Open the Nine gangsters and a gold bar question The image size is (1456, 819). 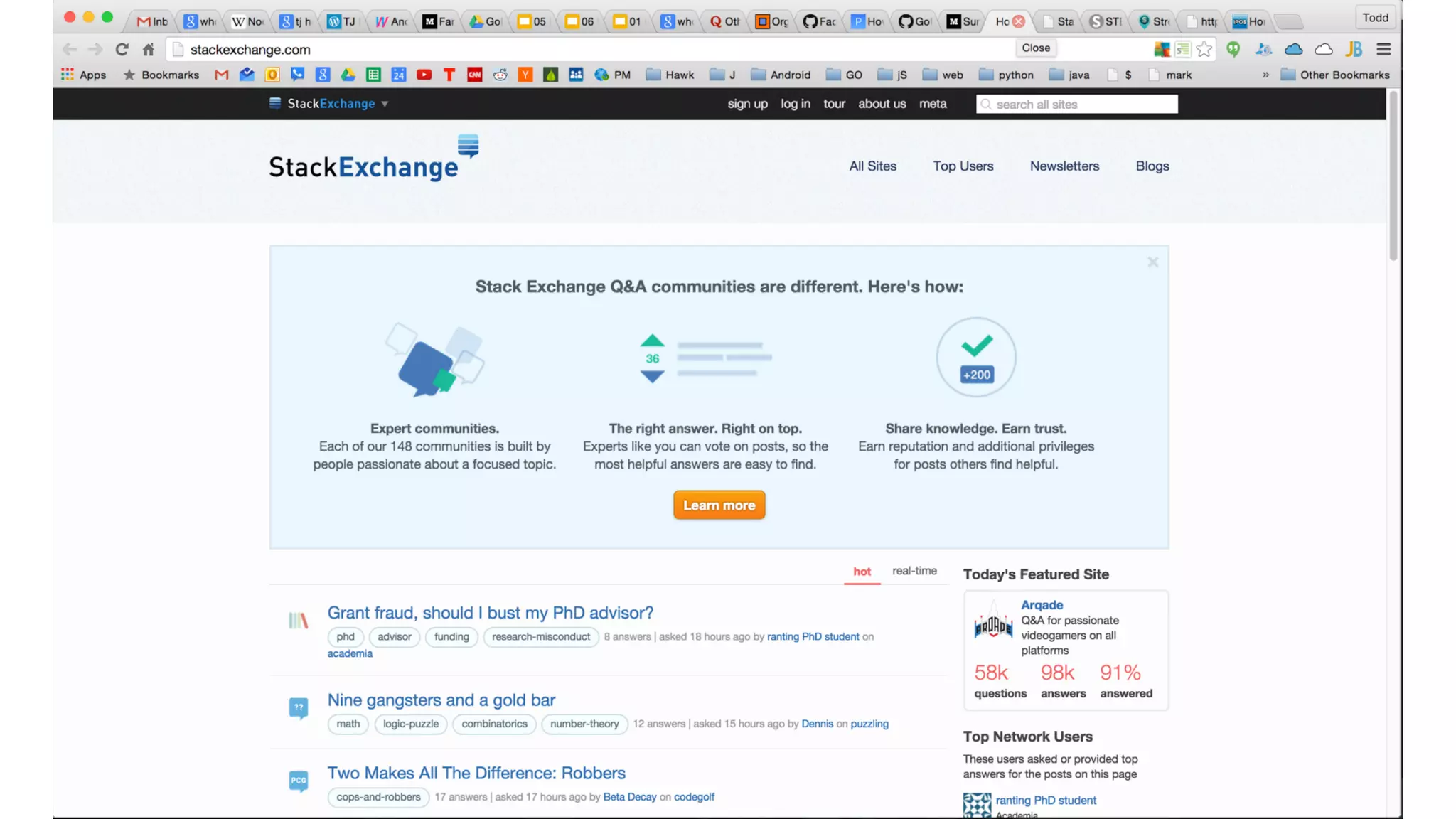(441, 700)
